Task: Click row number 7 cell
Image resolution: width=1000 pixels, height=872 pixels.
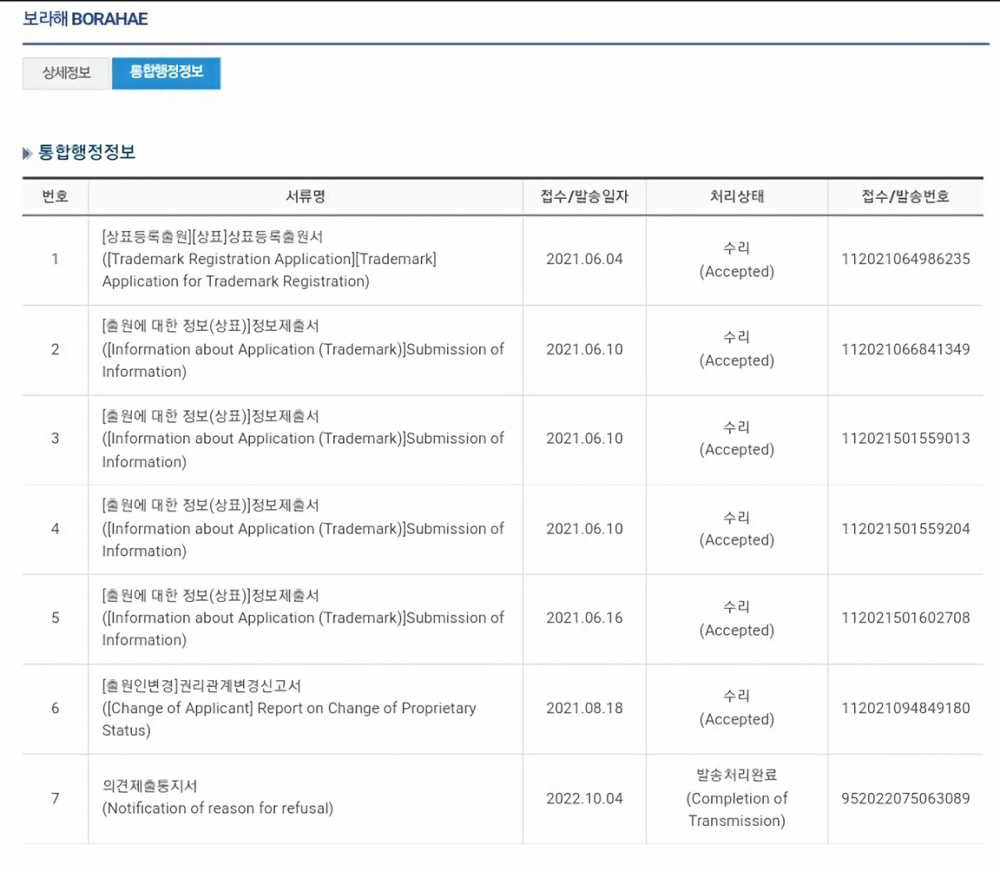Action: pyautogui.click(x=55, y=799)
